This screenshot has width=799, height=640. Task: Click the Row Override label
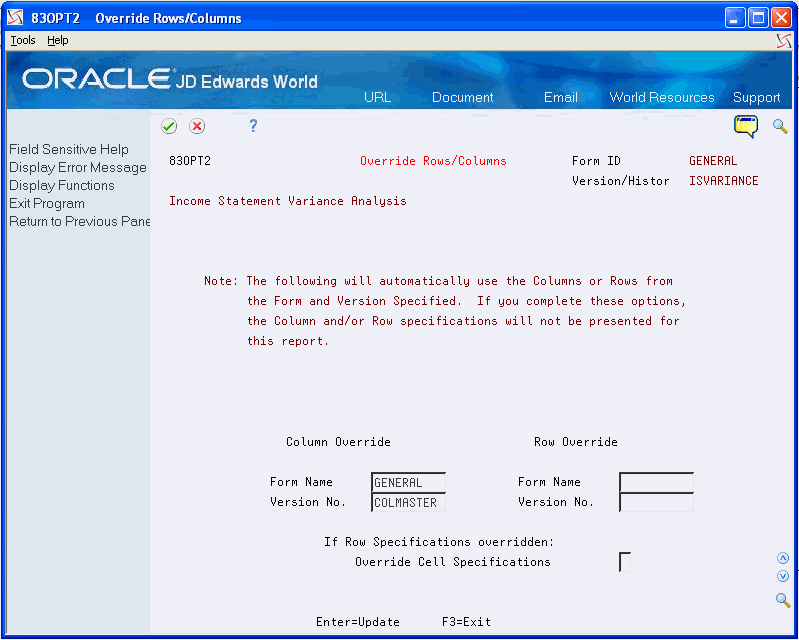[x=576, y=442]
